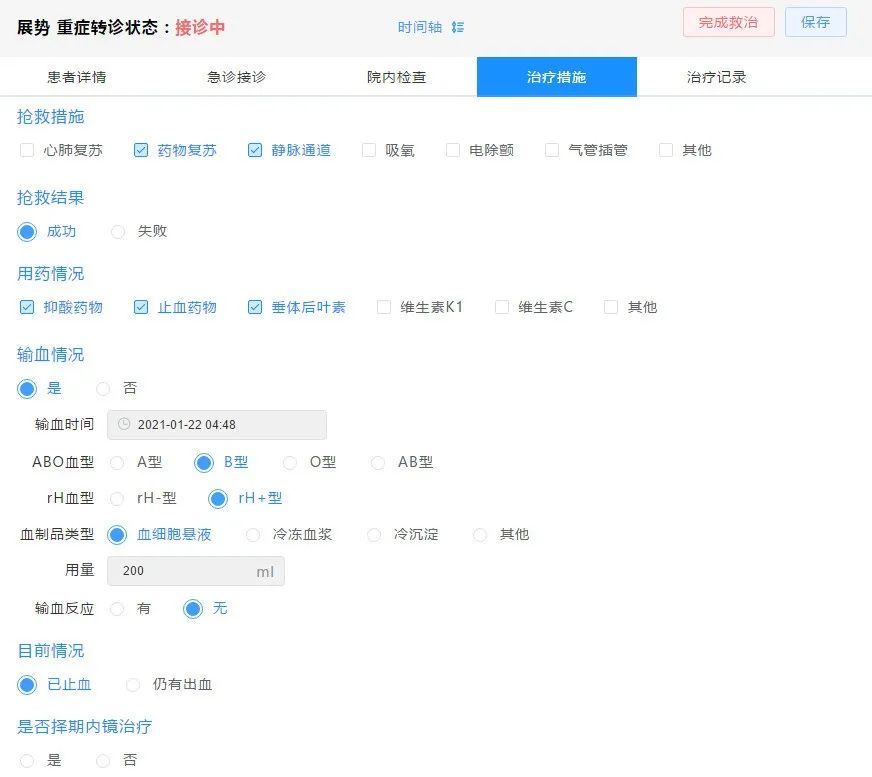Pick 冷冻血浆 as blood product type
872x777 pixels.
click(253, 534)
